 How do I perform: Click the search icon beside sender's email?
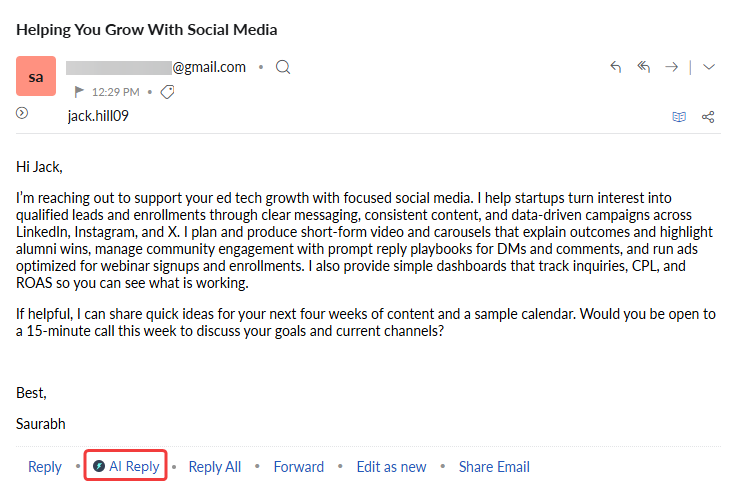[283, 68]
